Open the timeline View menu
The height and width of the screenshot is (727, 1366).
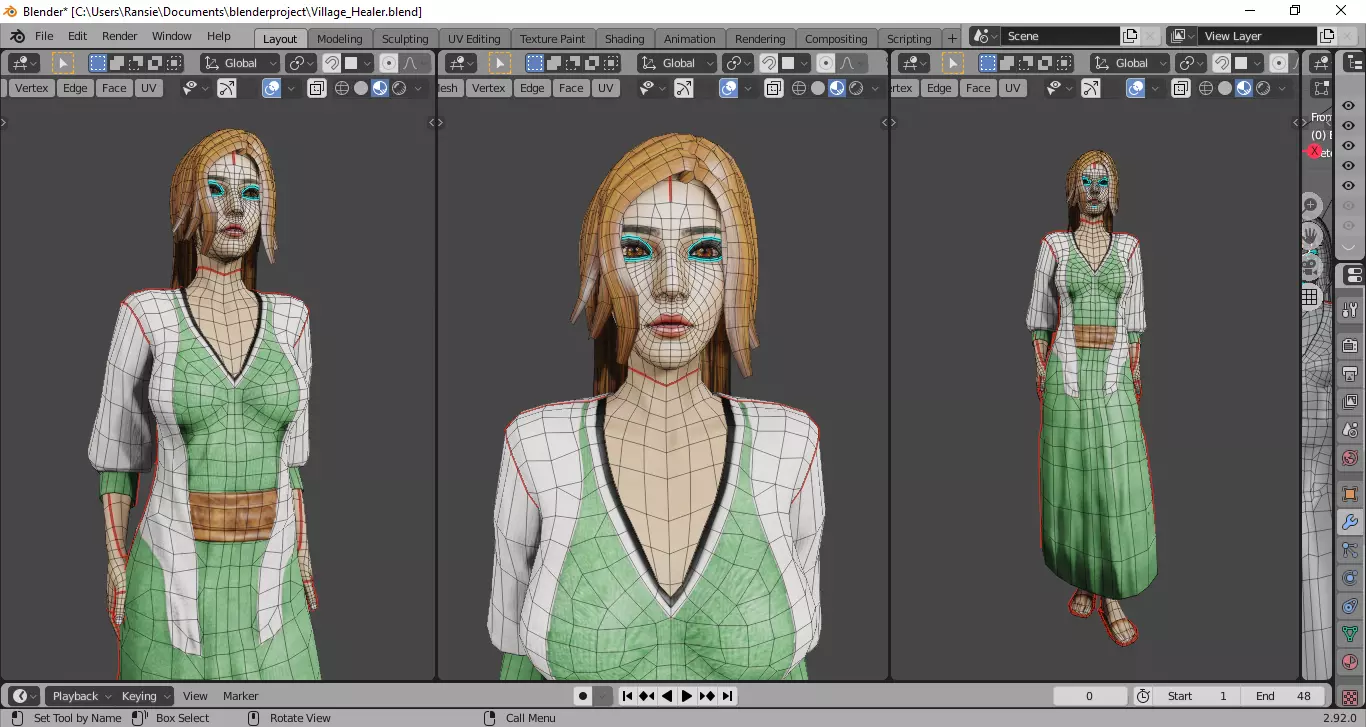(195, 696)
